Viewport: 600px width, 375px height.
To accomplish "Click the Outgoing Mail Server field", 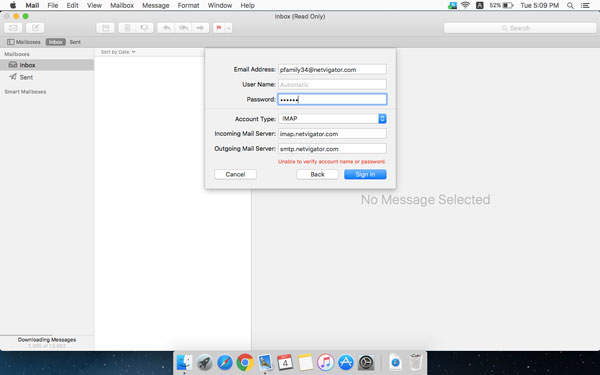I will point(332,149).
